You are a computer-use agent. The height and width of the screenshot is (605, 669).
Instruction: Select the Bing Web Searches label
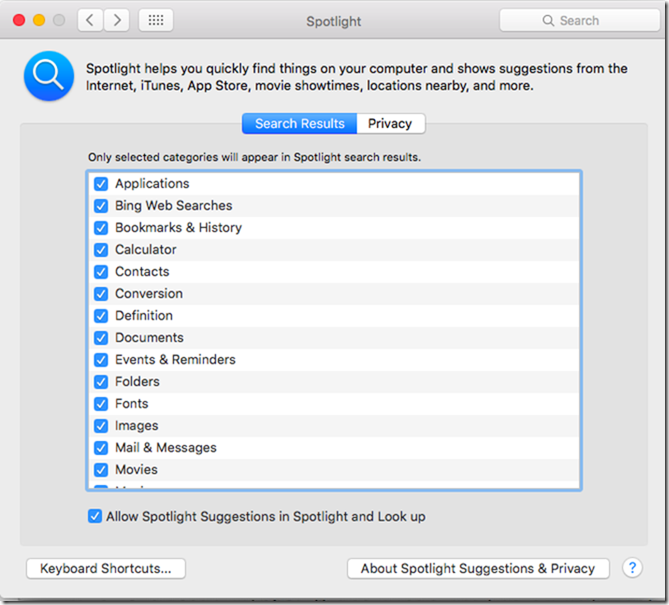point(174,206)
